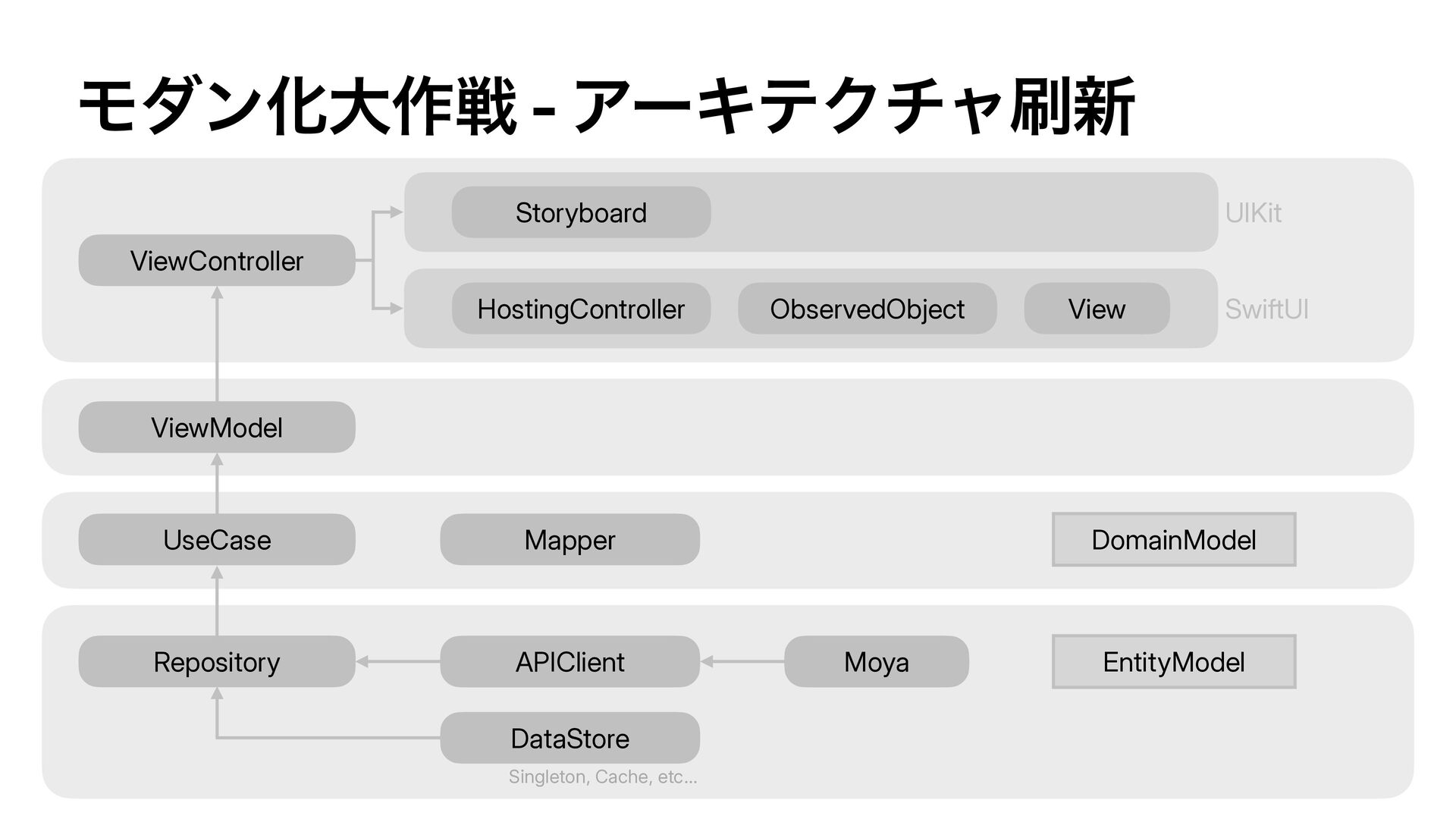Click the slide title text
This screenshot has width=1456, height=819.
click(x=607, y=106)
